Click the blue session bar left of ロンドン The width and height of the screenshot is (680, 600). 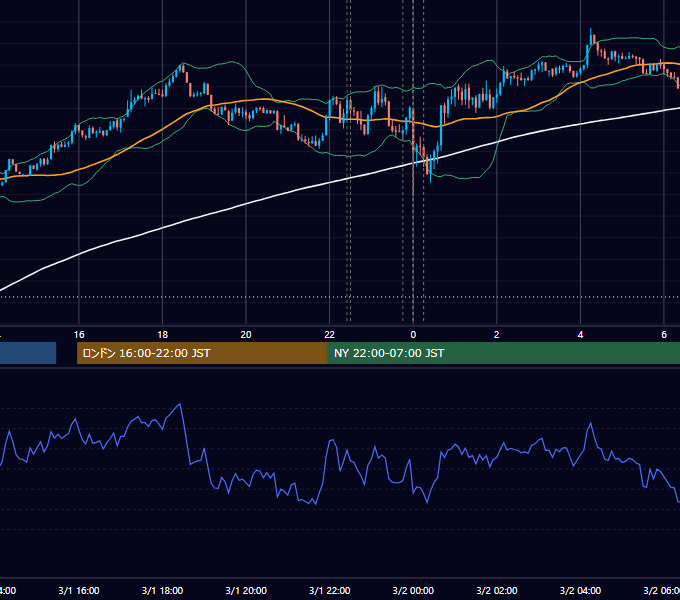(28, 353)
